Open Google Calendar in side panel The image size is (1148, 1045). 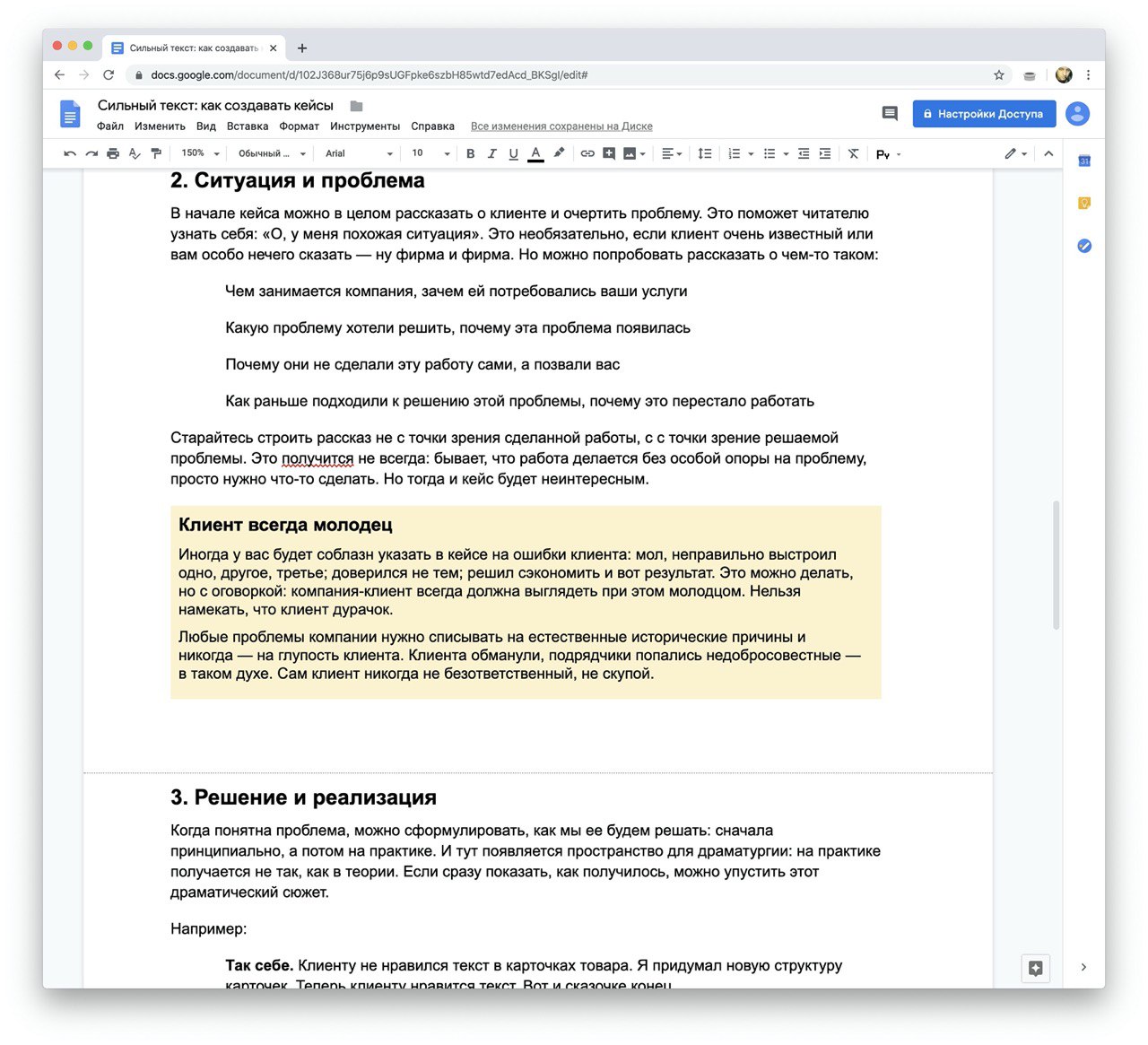coord(1084,161)
